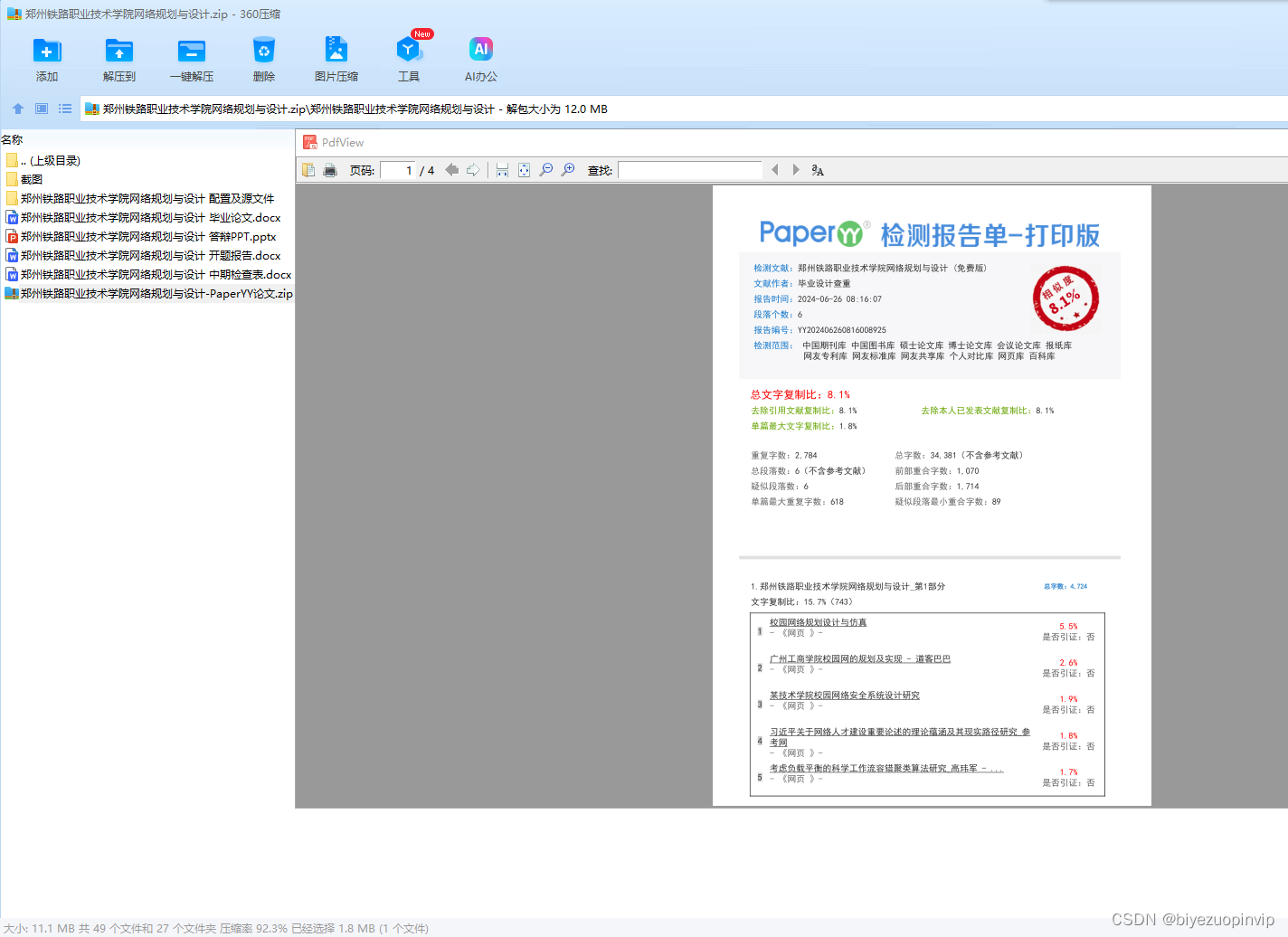Open the AI办公 icon

pyautogui.click(x=481, y=51)
